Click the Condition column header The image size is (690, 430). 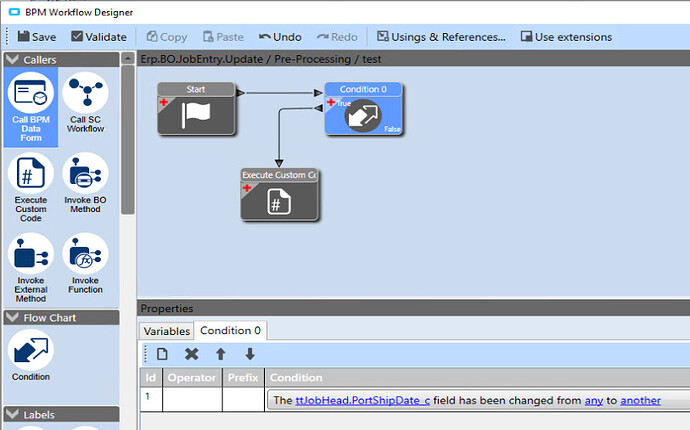(477, 378)
